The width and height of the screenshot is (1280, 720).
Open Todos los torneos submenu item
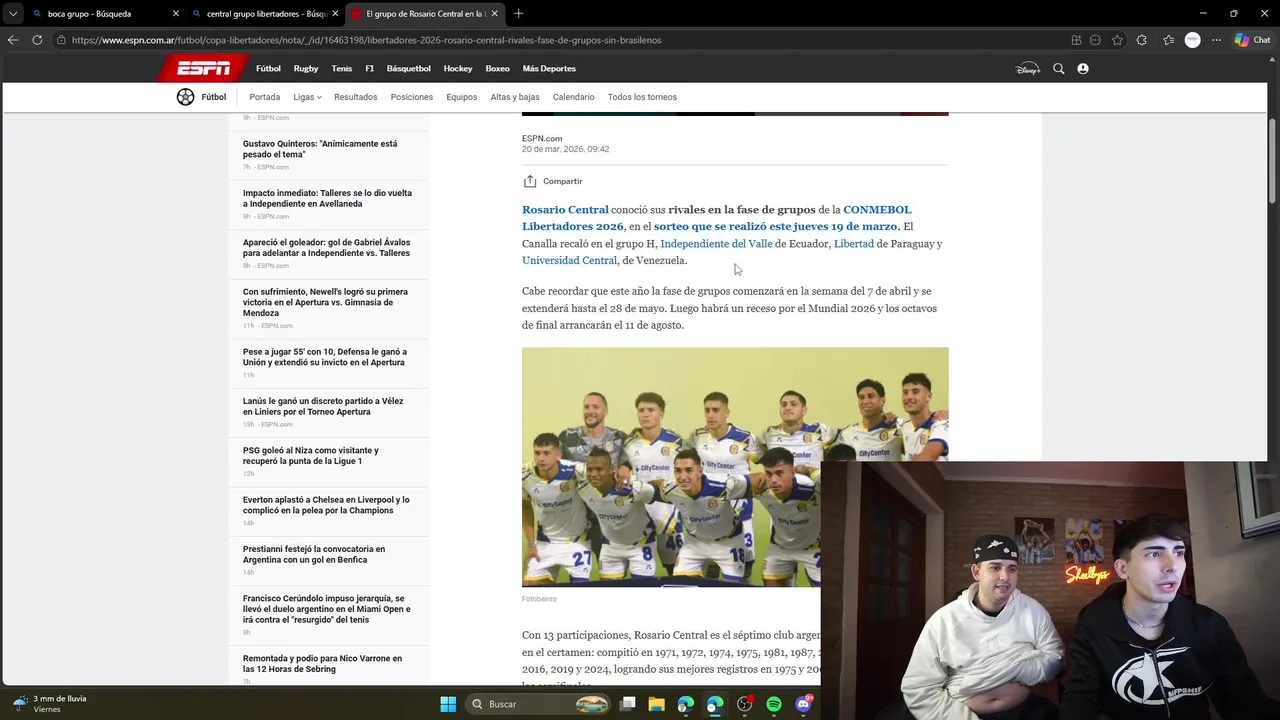[642, 97]
